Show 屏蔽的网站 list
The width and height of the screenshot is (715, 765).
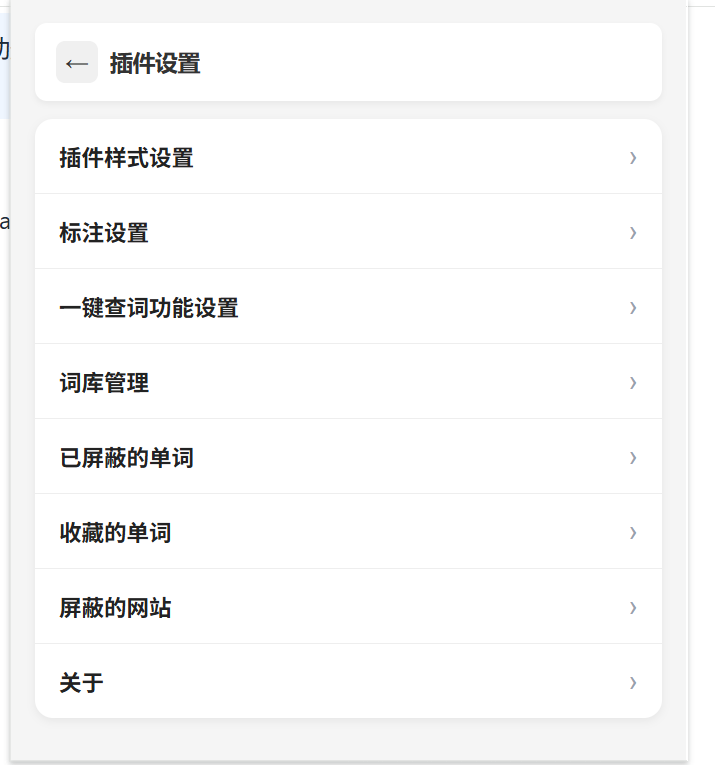[116, 608]
